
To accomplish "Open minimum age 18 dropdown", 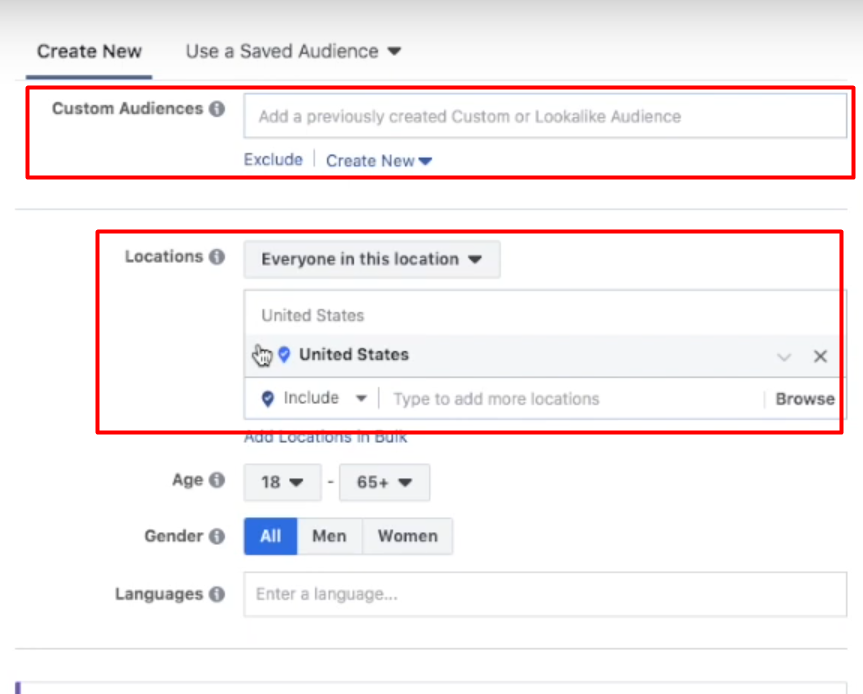I will point(282,482).
